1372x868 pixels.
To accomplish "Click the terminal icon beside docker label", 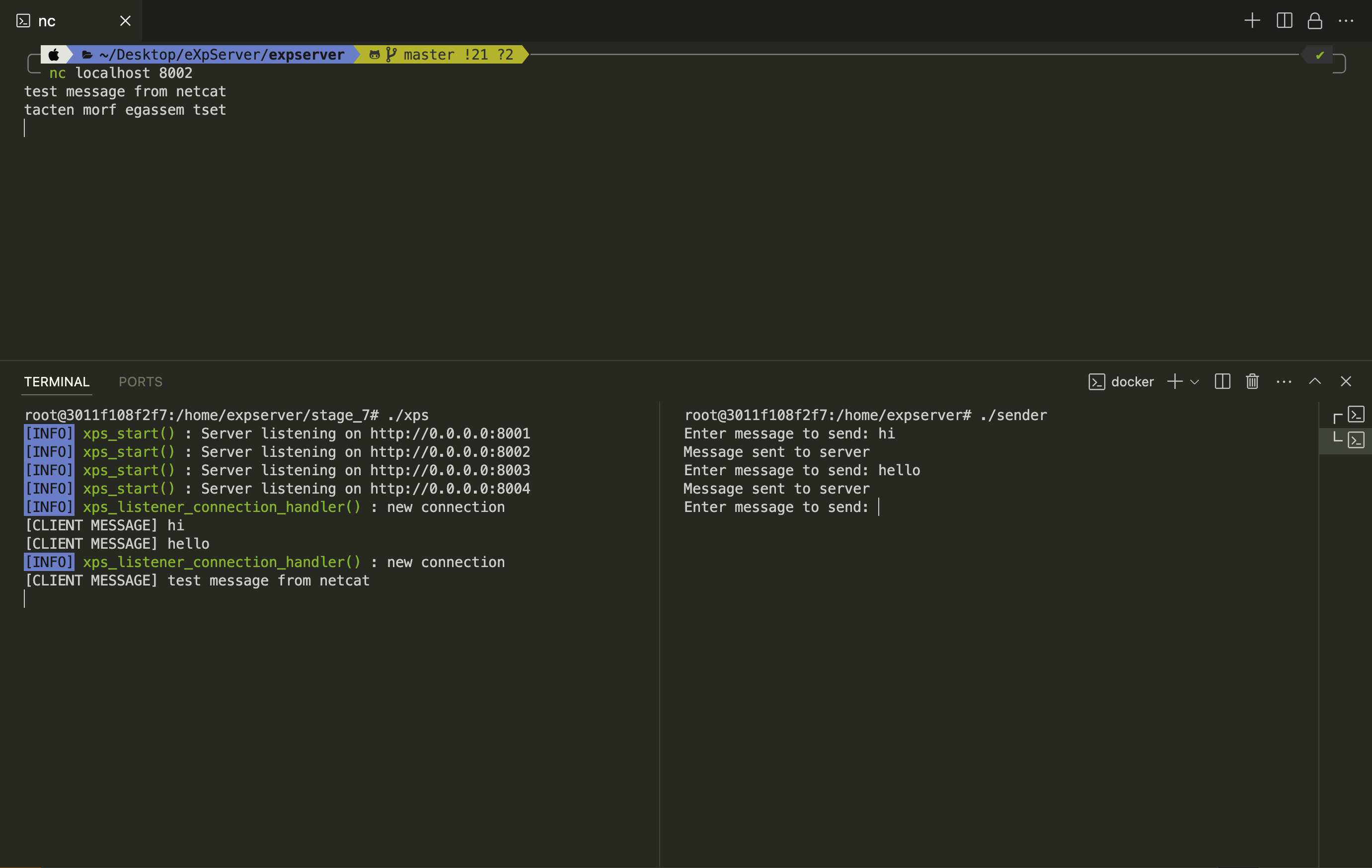I will (1096, 381).
